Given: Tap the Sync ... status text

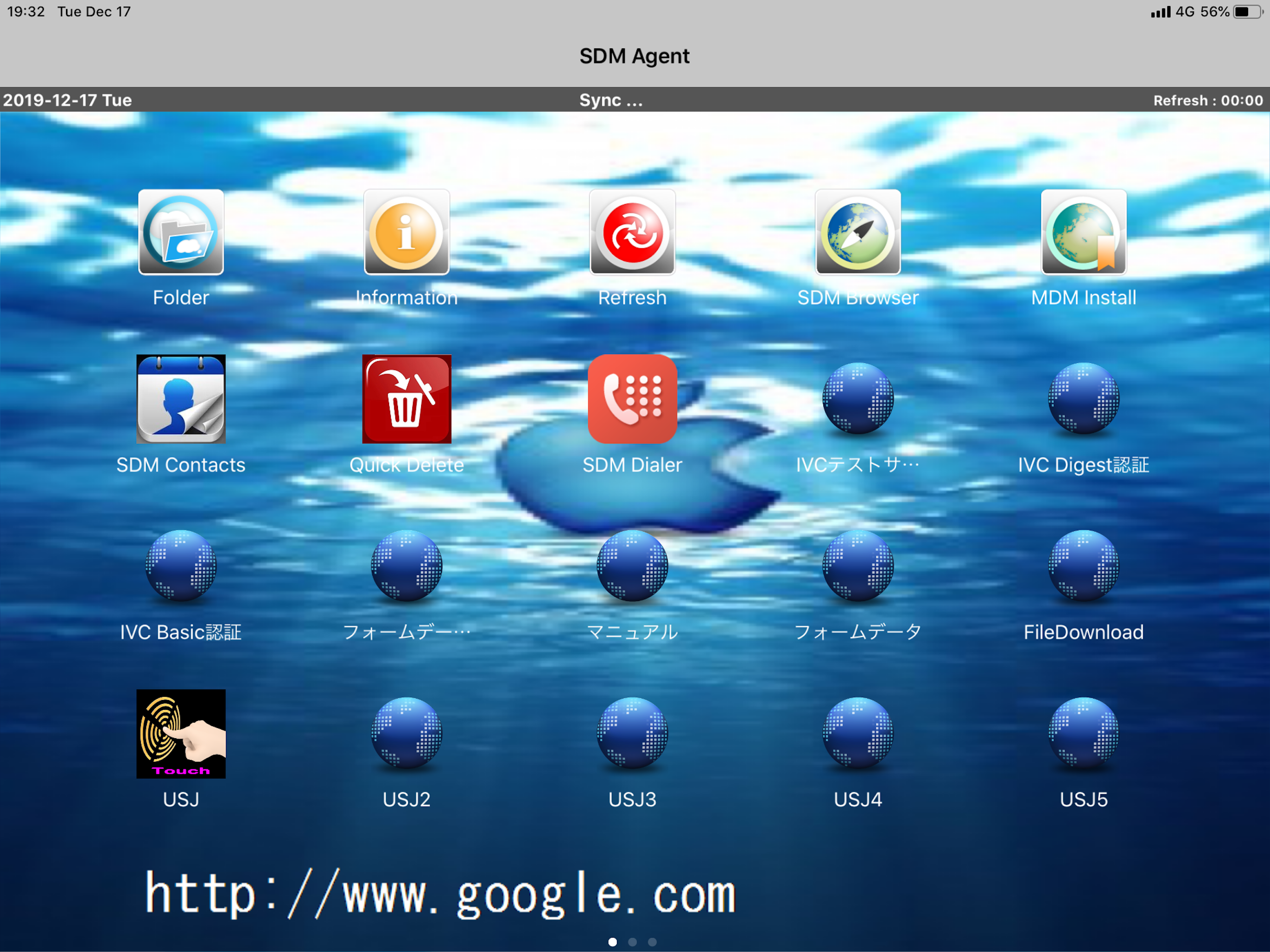Looking at the screenshot, I should pos(611,100).
